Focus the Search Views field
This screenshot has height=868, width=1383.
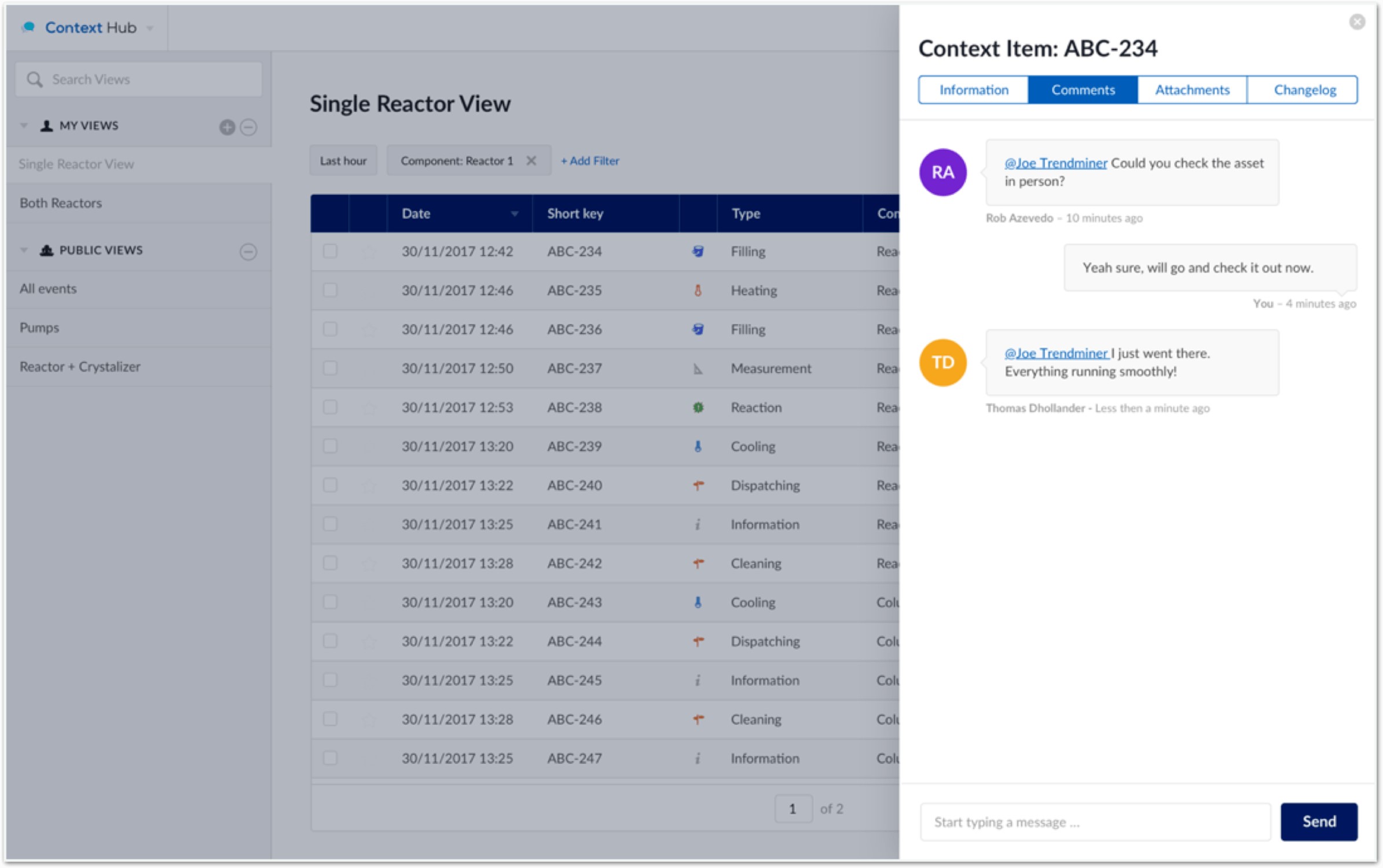139,79
